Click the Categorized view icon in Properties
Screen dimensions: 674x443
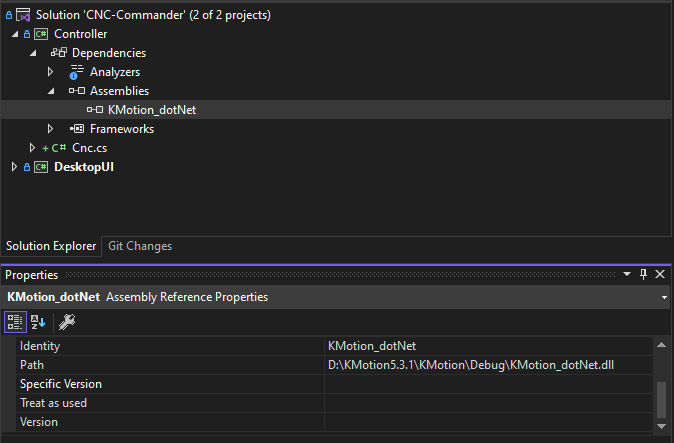(16, 321)
